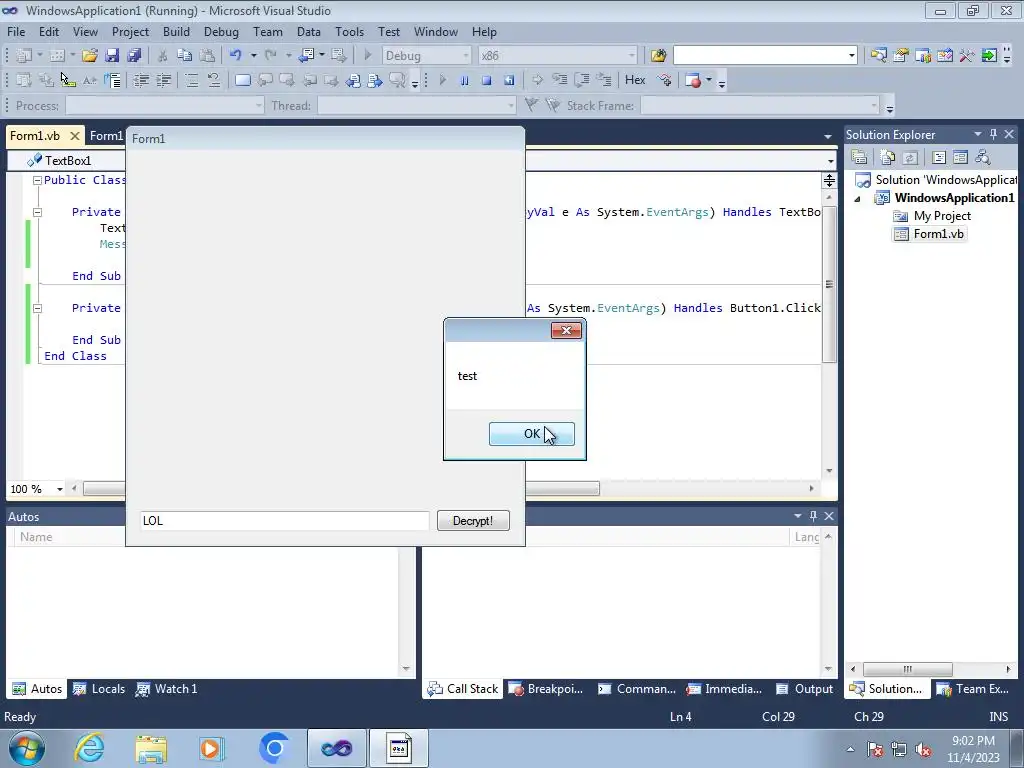
Task: Click the View Code icon in Solution Explorer
Action: point(938,157)
